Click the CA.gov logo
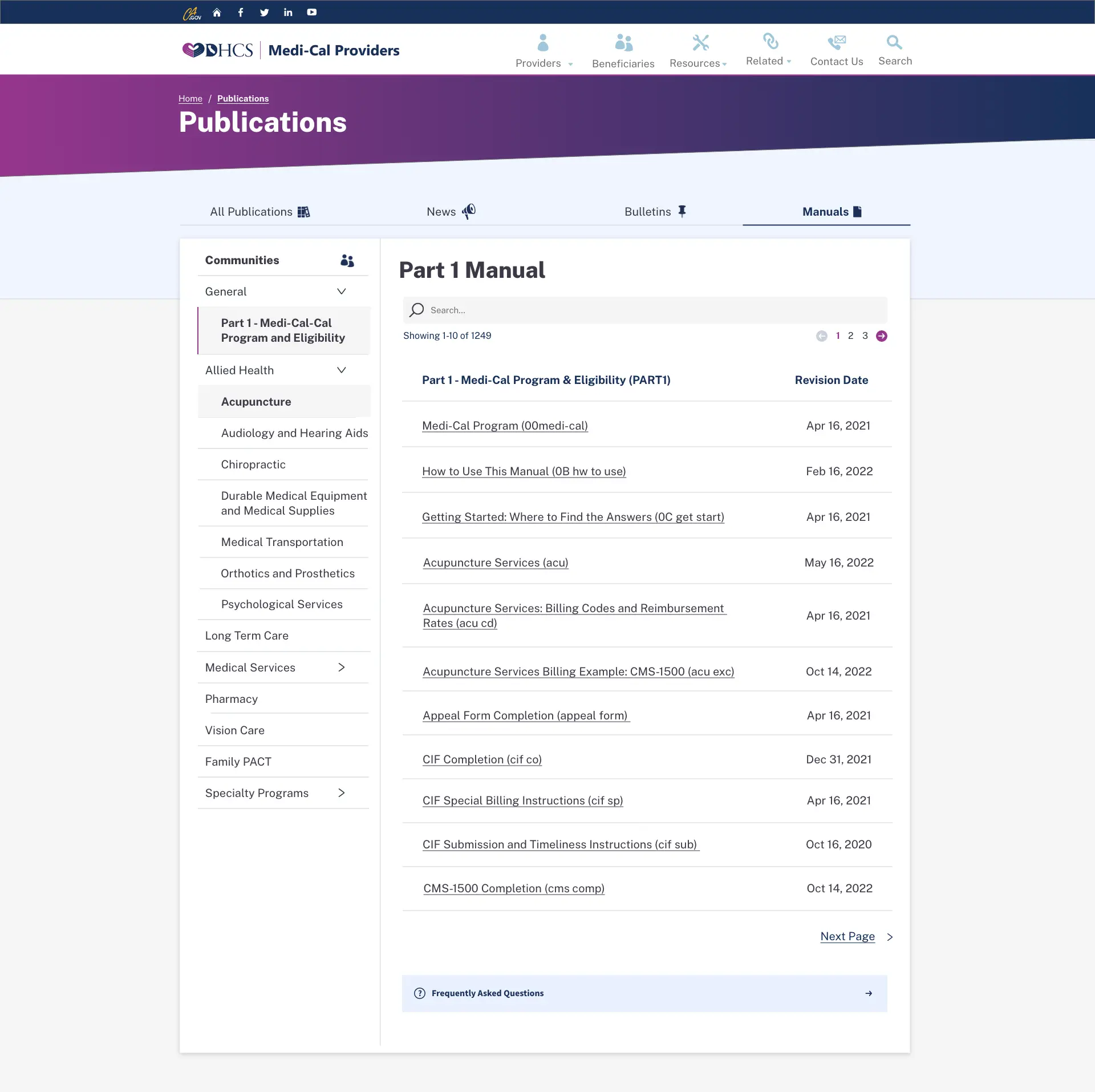The image size is (1095, 1092). click(192, 11)
